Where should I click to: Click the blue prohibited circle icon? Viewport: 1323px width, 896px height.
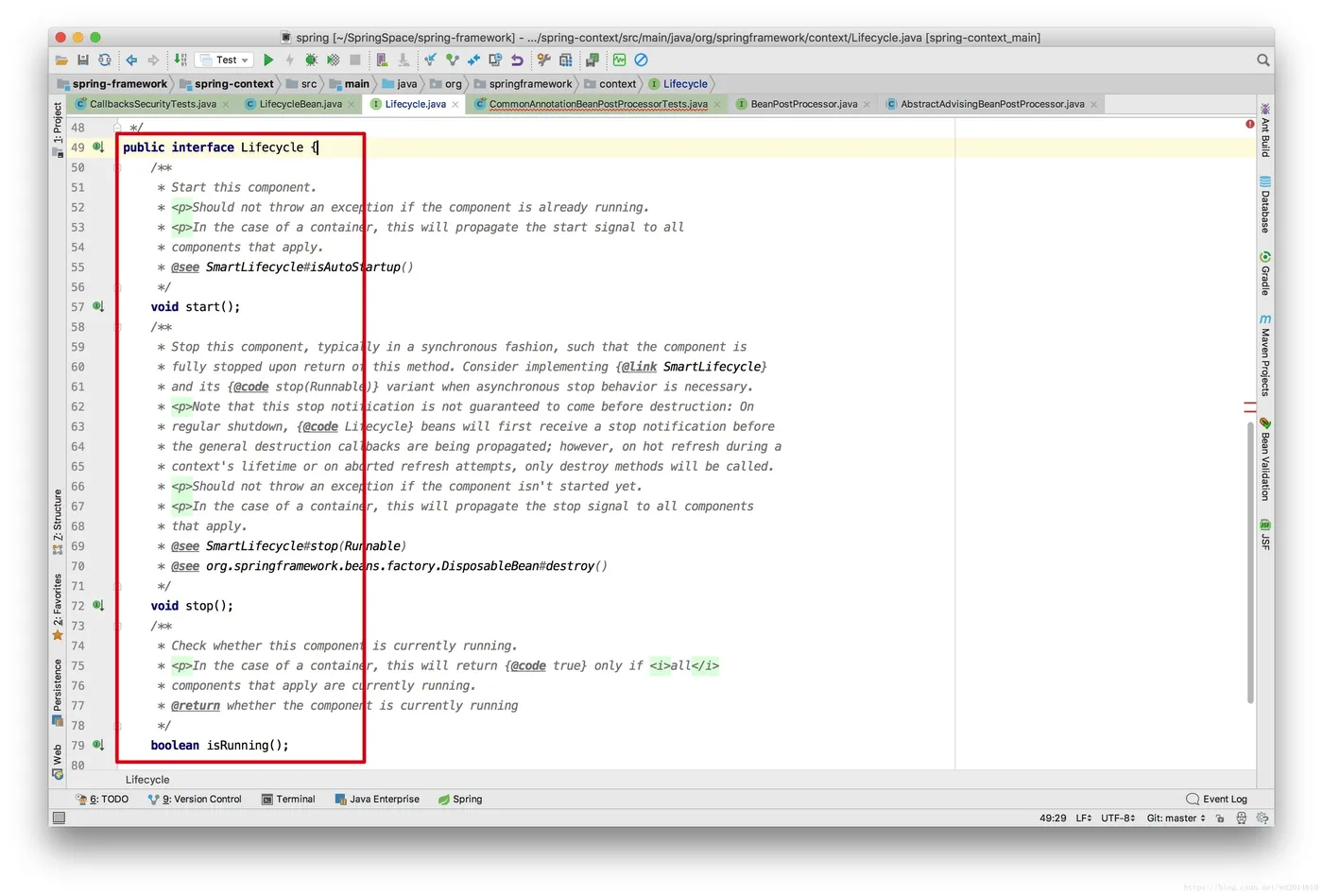(641, 60)
